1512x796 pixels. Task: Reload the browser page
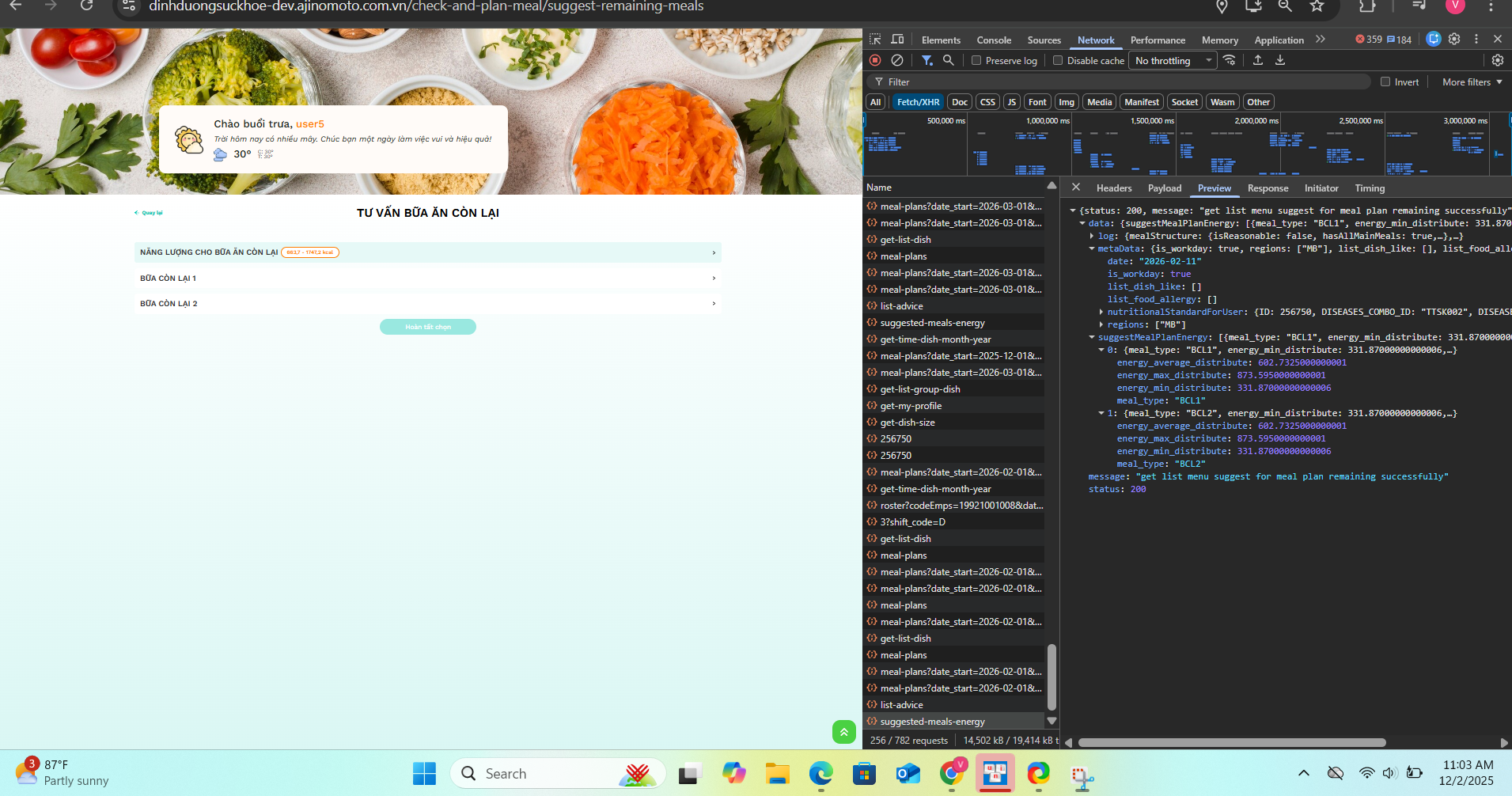86,6
